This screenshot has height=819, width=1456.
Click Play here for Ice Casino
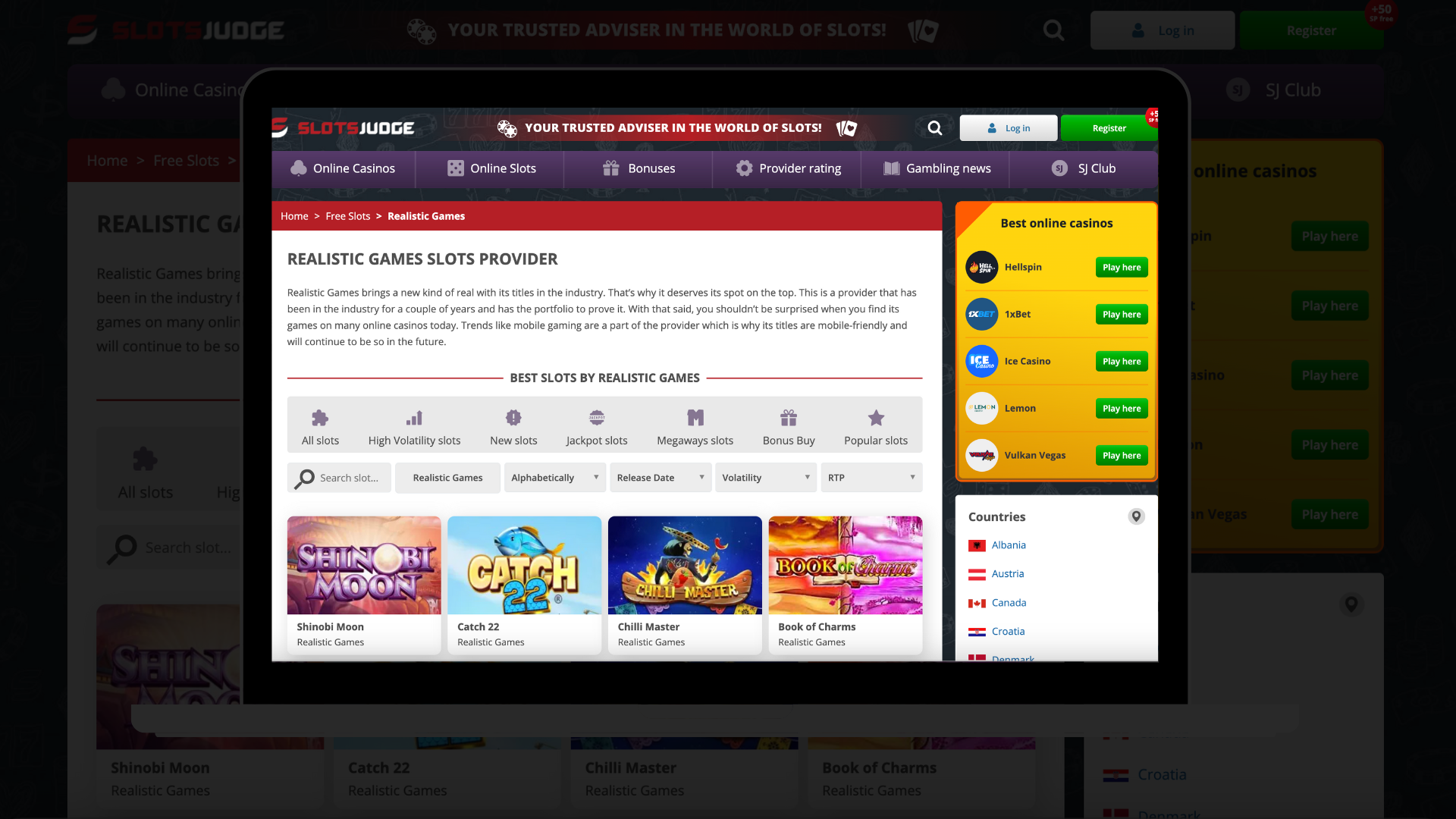click(x=1122, y=361)
